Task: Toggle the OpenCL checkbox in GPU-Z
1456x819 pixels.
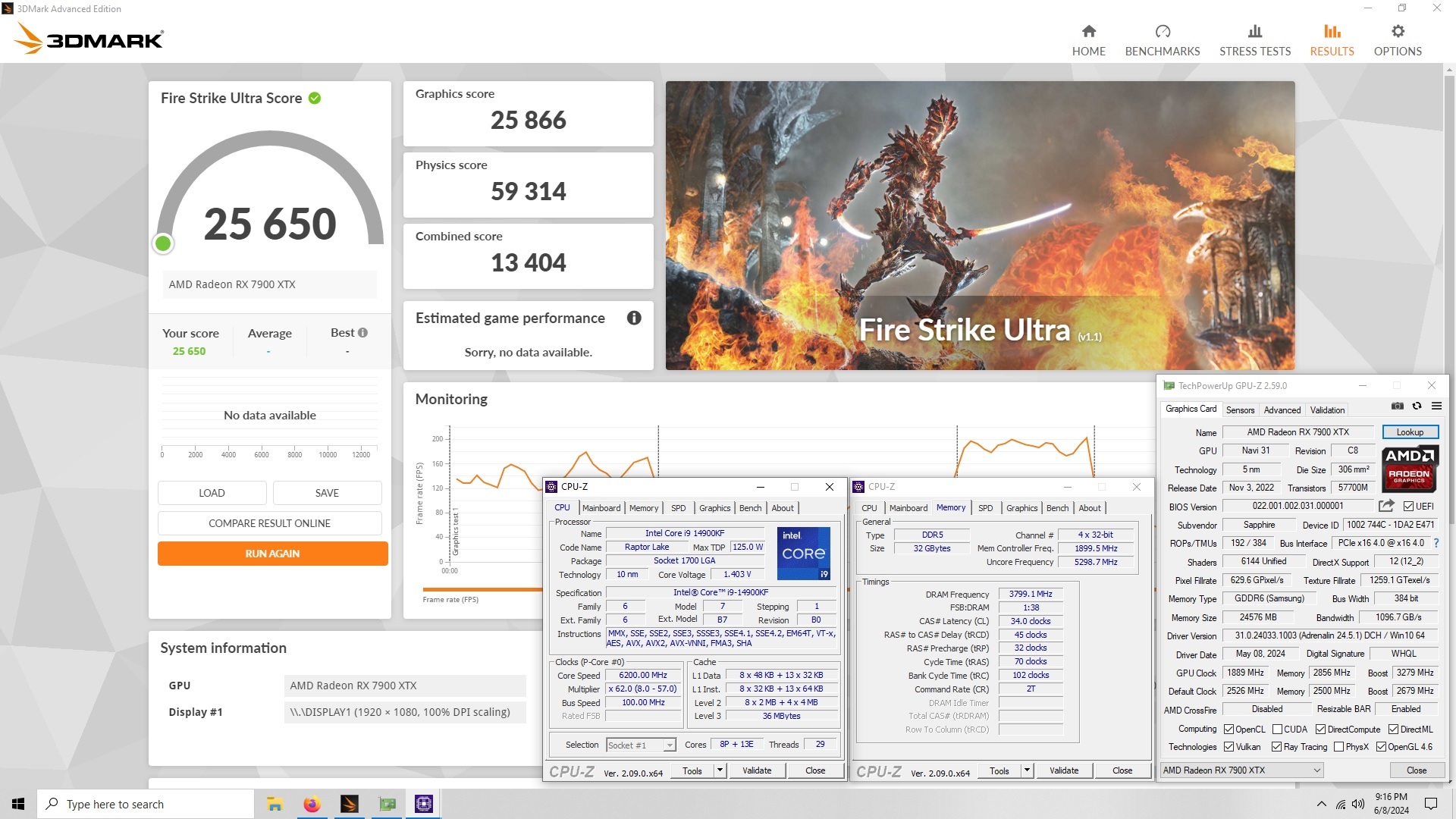Action: coord(1228,730)
